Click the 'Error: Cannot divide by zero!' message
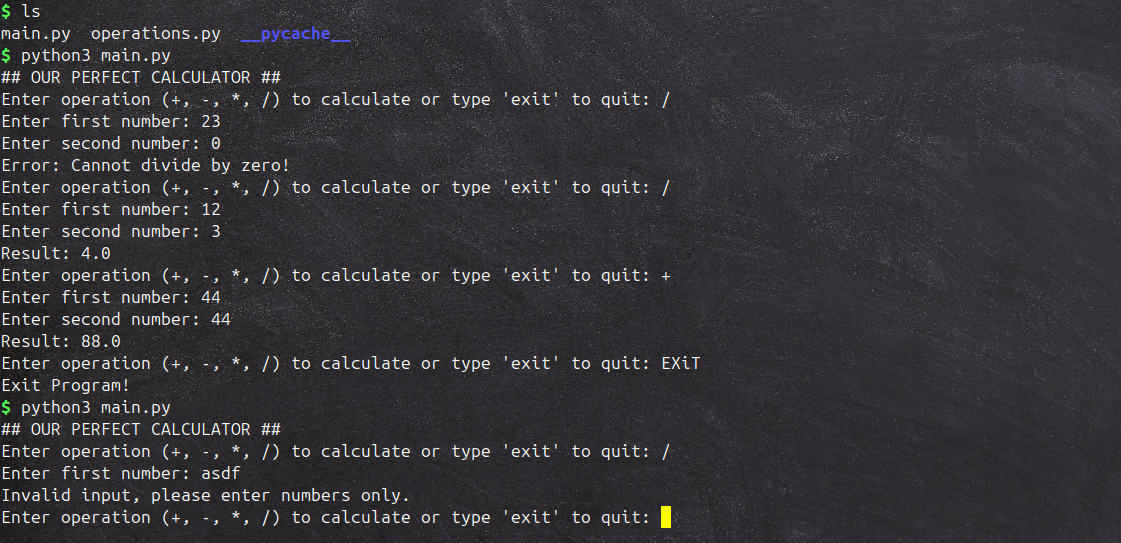Viewport: 1121px width, 543px height. [145, 165]
